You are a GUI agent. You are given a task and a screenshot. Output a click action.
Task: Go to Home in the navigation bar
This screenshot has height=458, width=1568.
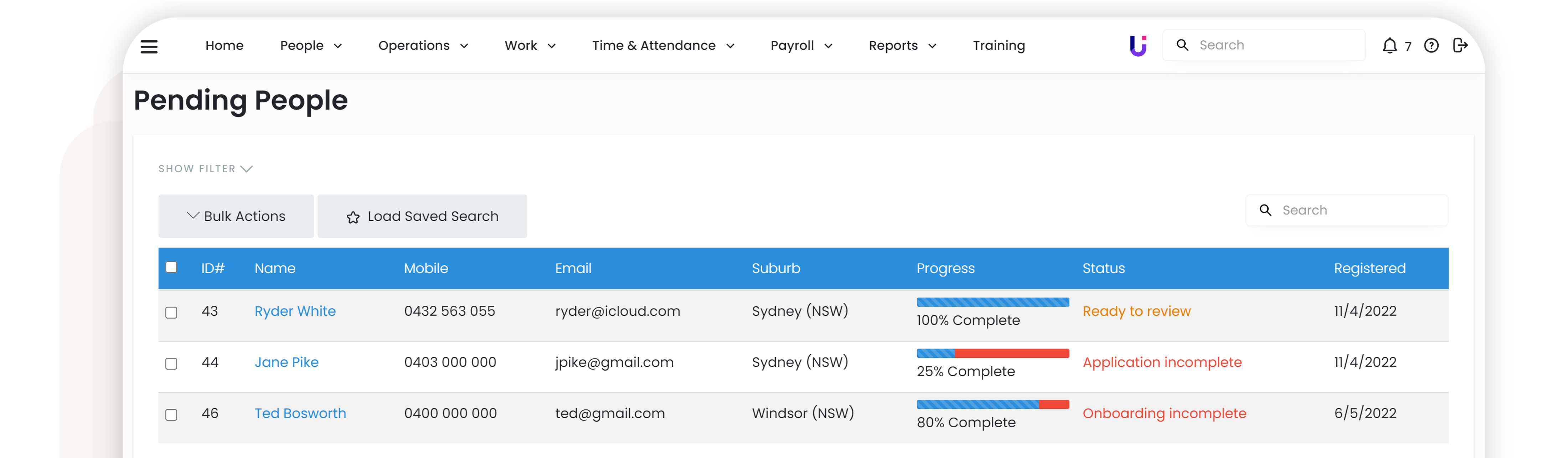224,46
